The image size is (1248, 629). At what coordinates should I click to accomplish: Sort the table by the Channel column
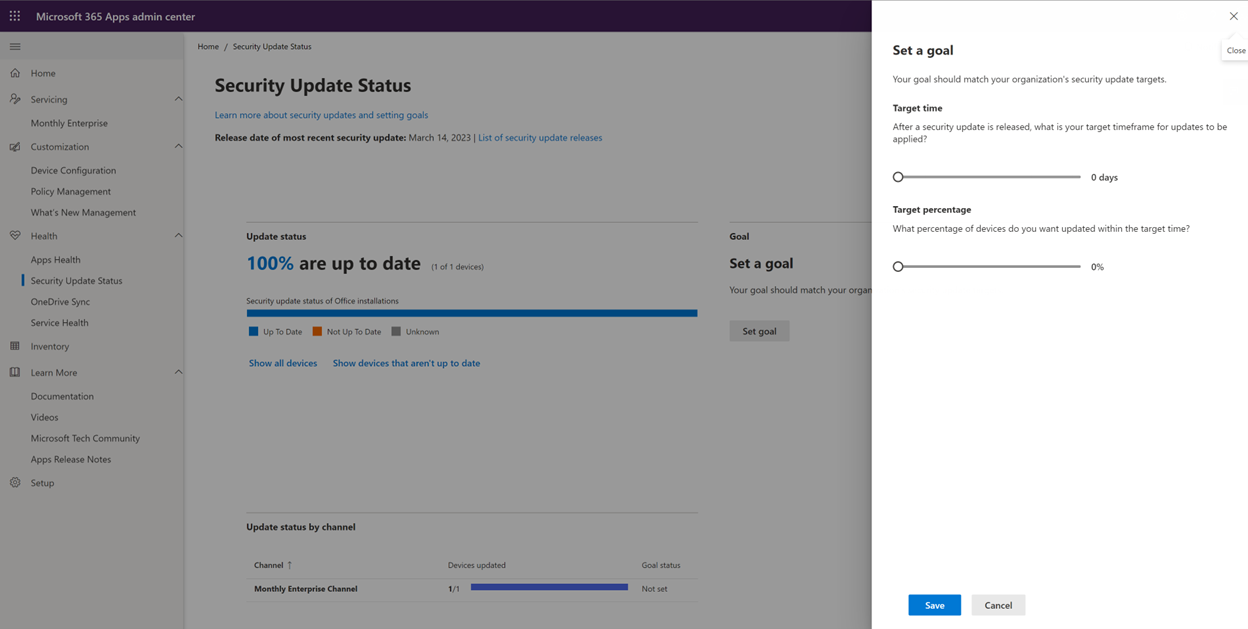point(272,564)
